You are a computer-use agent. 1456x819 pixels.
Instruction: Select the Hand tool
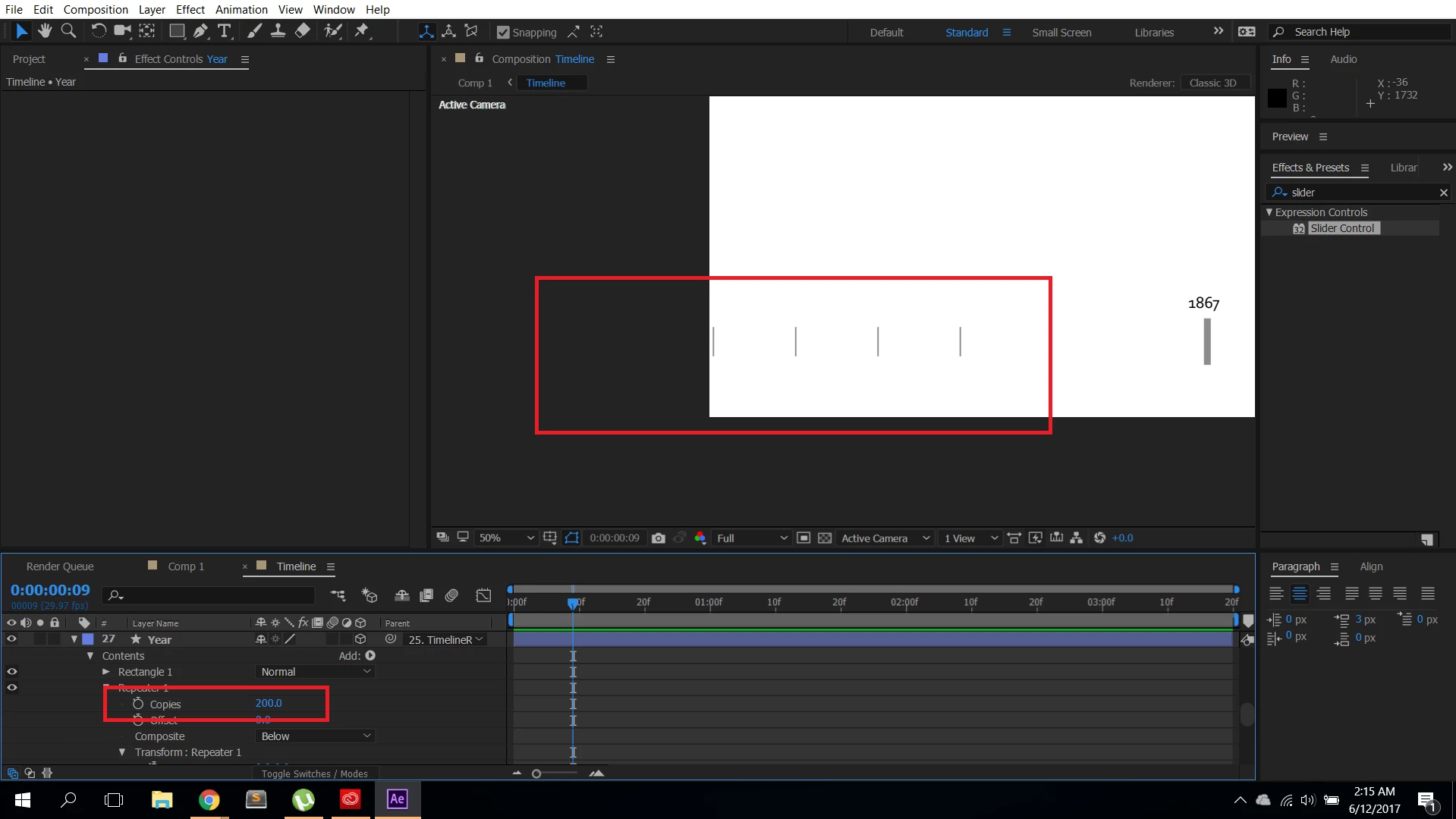click(x=45, y=31)
